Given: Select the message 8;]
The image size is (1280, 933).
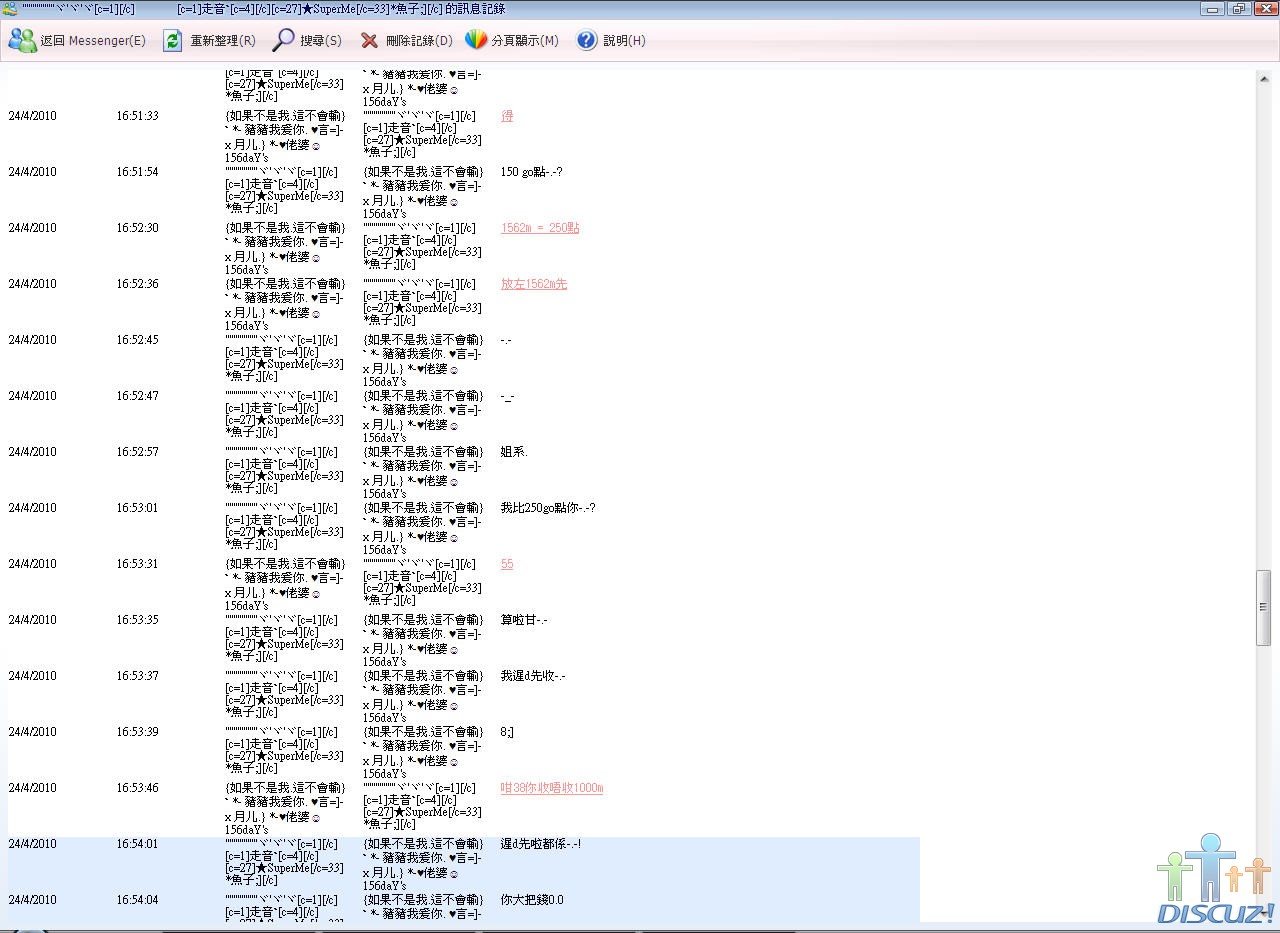Looking at the screenshot, I should [x=507, y=732].
